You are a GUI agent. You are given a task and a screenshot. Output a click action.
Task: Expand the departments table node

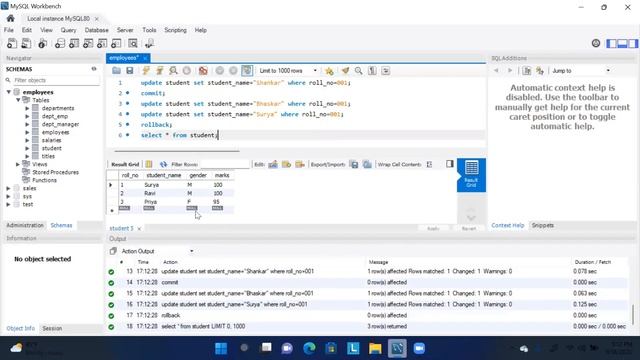(x=27, y=108)
